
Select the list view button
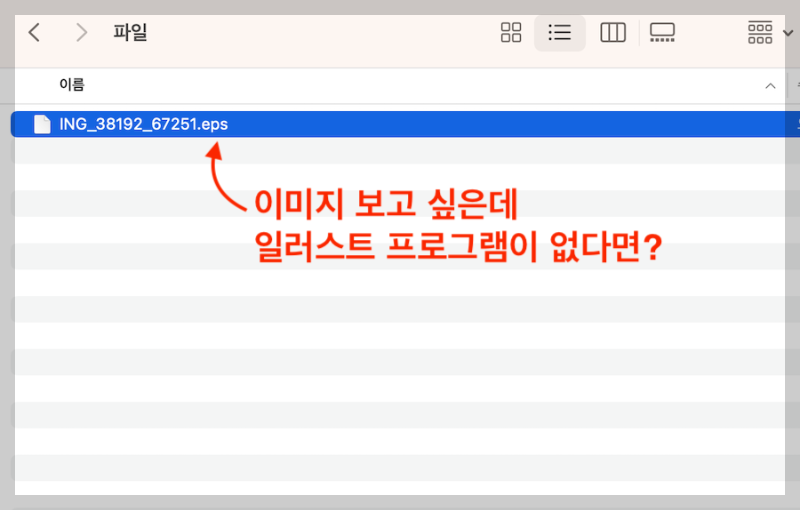tap(560, 33)
